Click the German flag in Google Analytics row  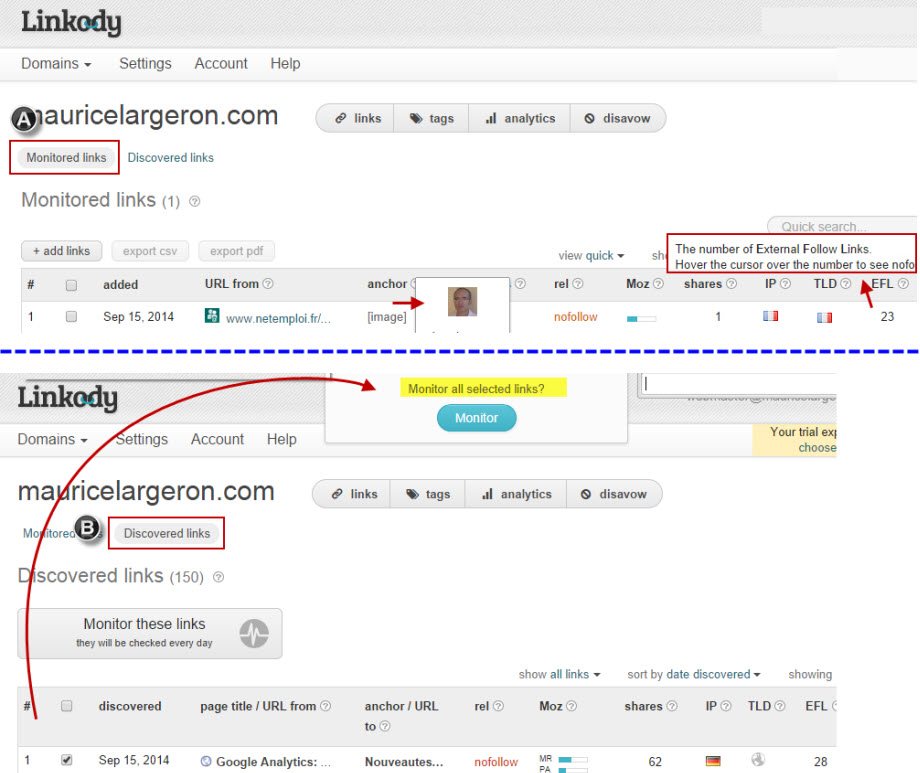(x=713, y=761)
